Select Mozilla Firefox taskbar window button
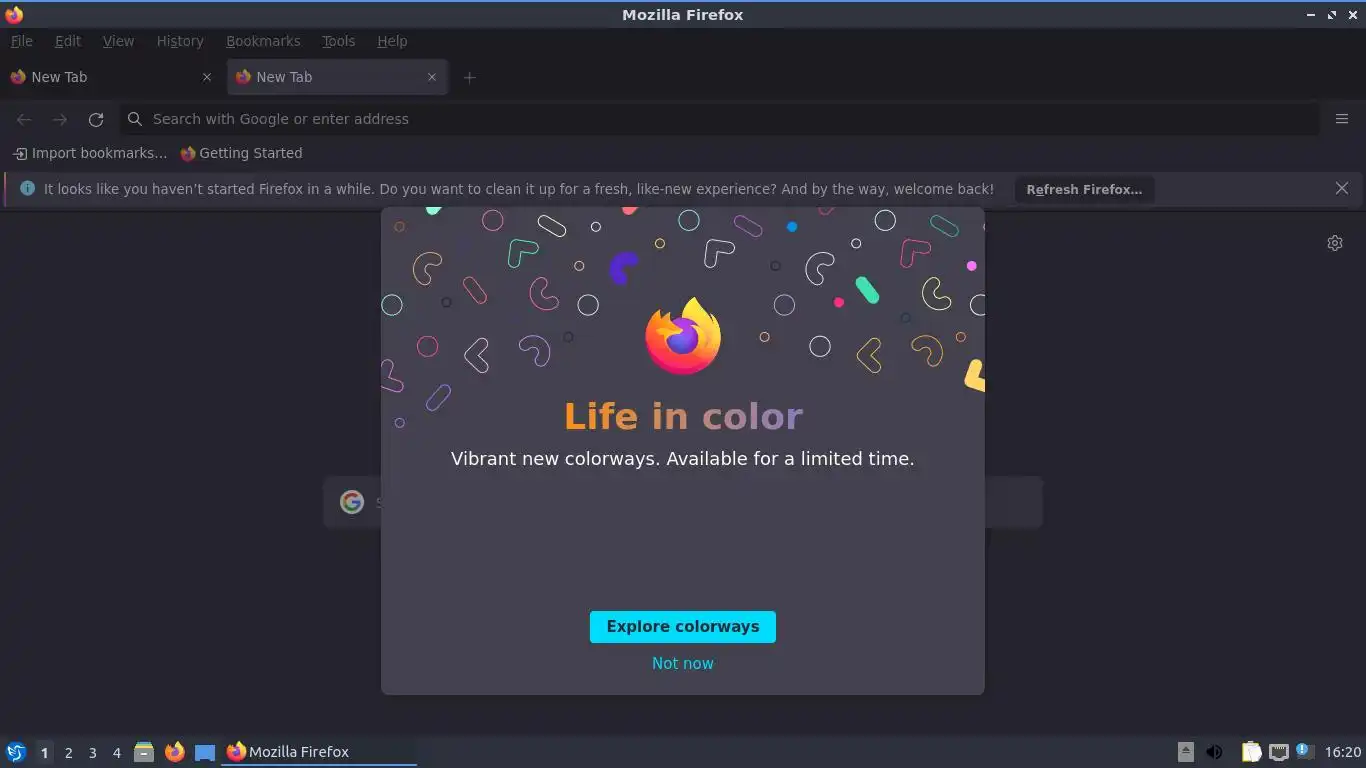The width and height of the screenshot is (1366, 768). [x=318, y=752]
